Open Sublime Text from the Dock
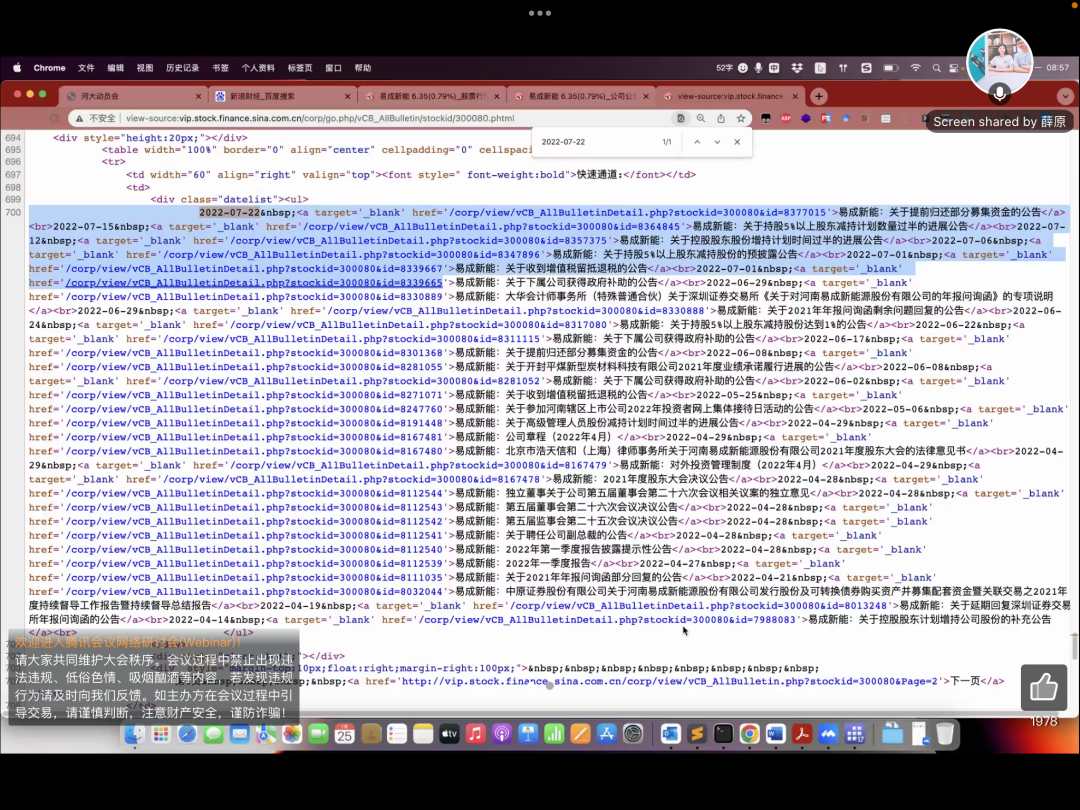The height and width of the screenshot is (810, 1080). click(x=696, y=734)
